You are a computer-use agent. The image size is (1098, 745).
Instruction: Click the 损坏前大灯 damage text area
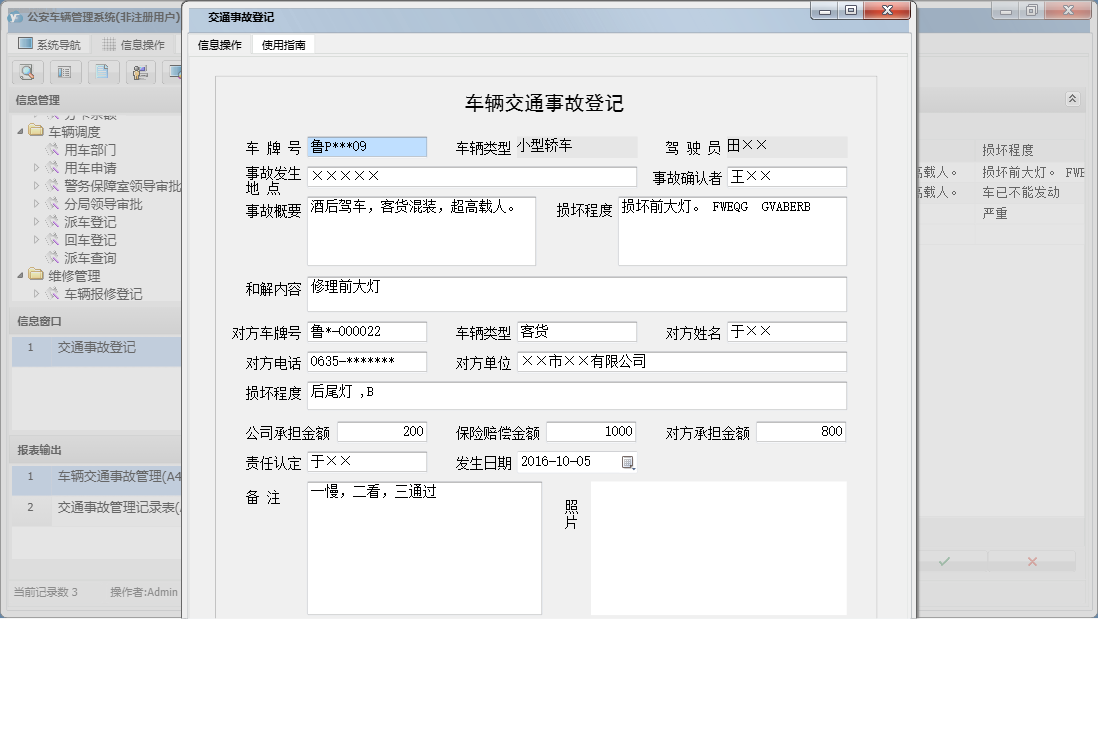pos(732,231)
